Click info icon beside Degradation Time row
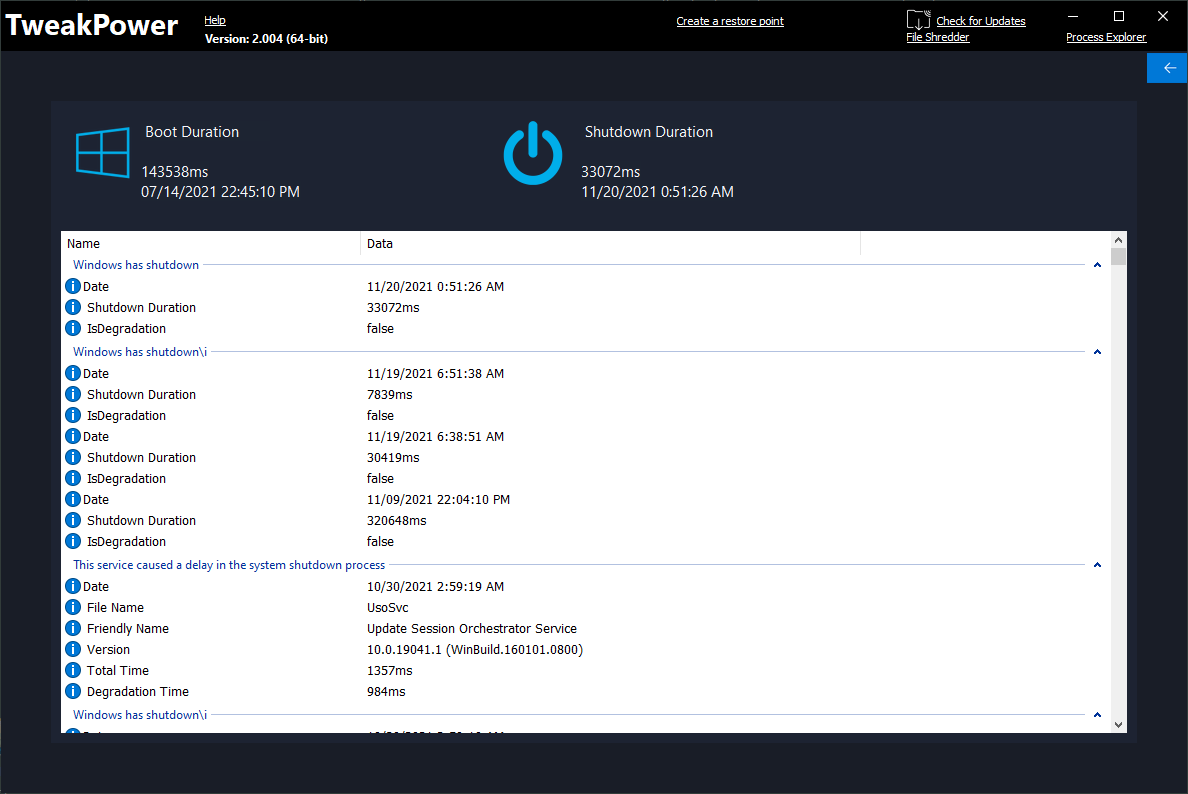This screenshot has height=794, width=1188. click(x=73, y=692)
